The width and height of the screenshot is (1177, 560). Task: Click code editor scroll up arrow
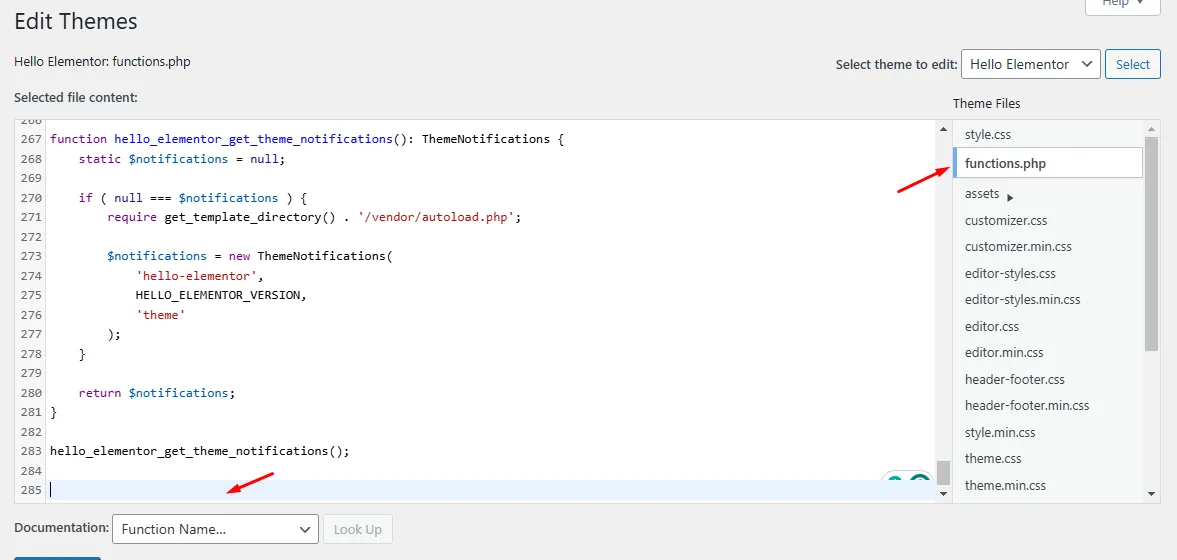[x=944, y=129]
